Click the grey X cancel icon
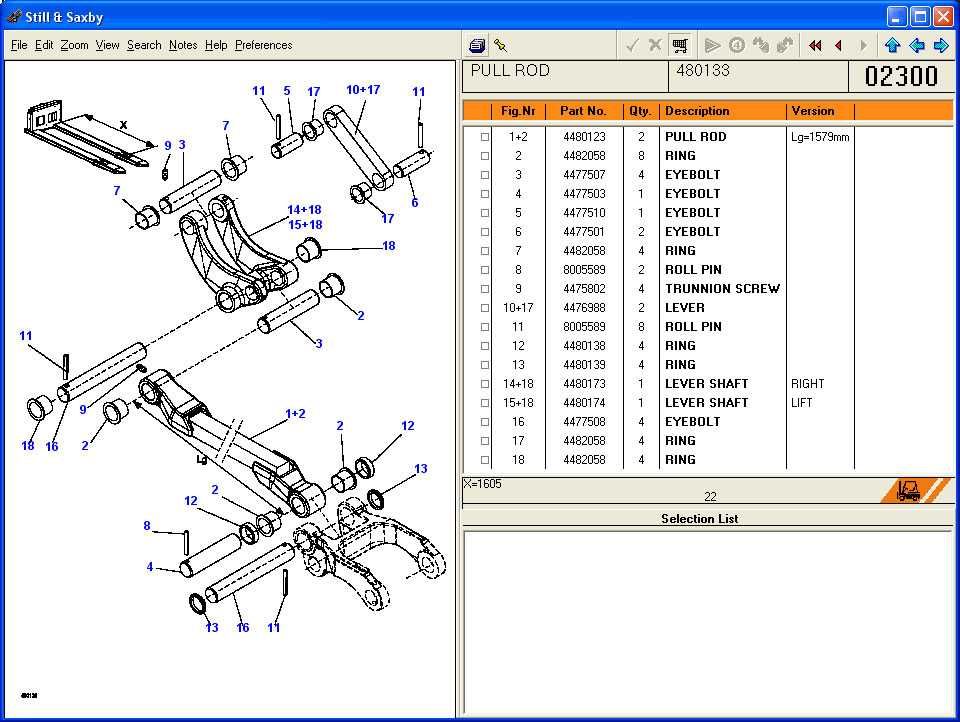 point(655,45)
